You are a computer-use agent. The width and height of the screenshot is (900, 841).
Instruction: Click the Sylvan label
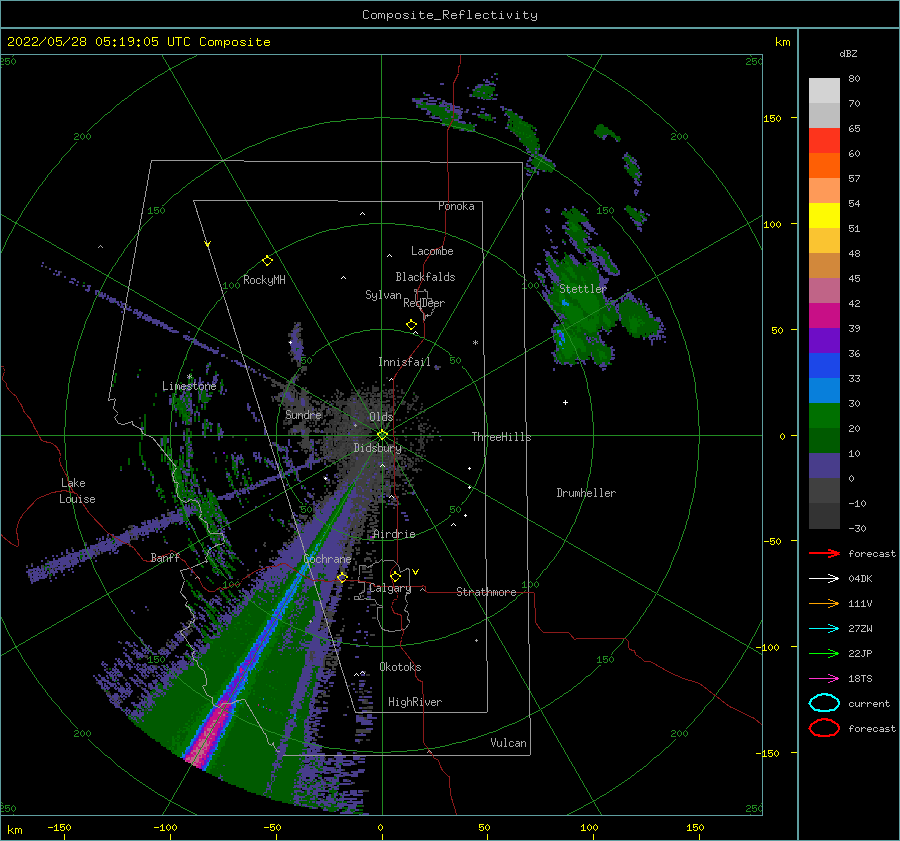383,295
